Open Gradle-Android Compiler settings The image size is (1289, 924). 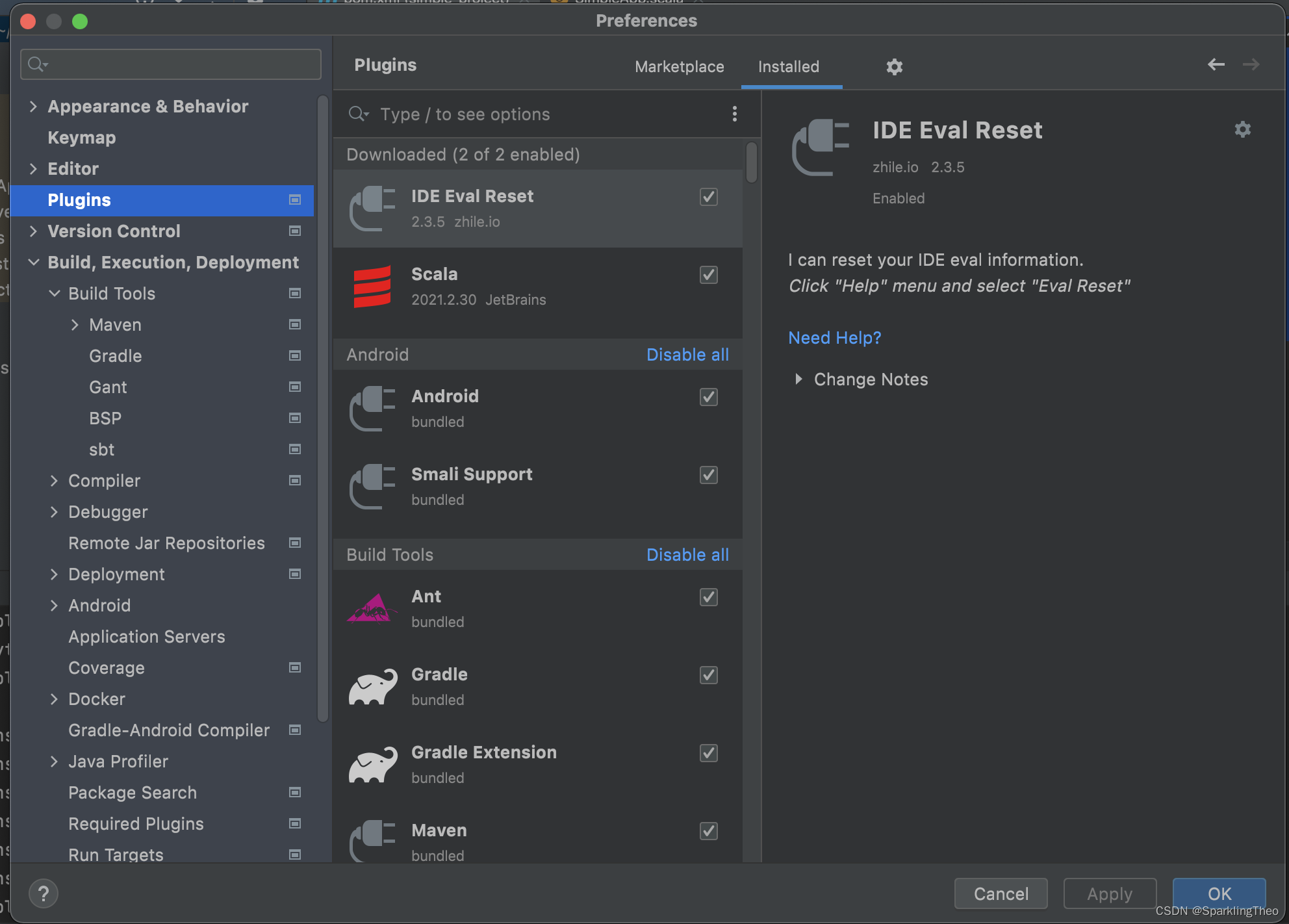coord(169,730)
